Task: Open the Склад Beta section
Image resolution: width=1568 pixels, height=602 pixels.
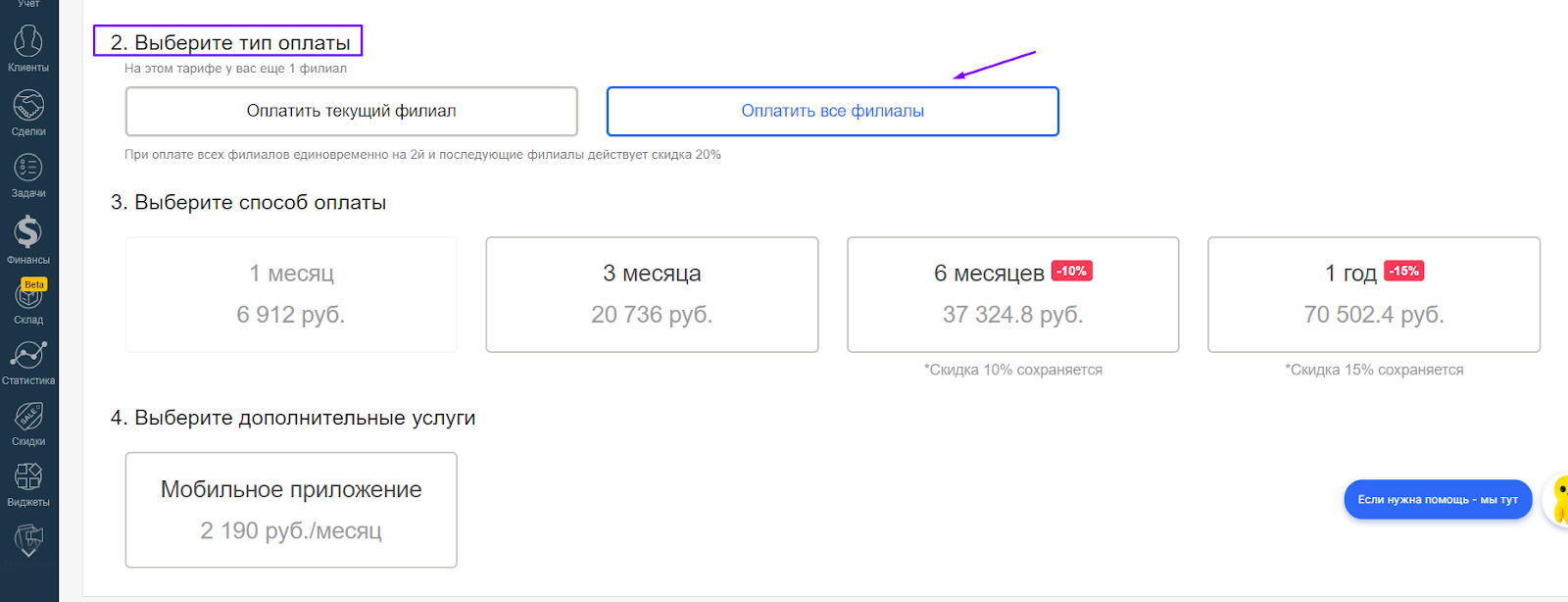Action: coord(28,302)
